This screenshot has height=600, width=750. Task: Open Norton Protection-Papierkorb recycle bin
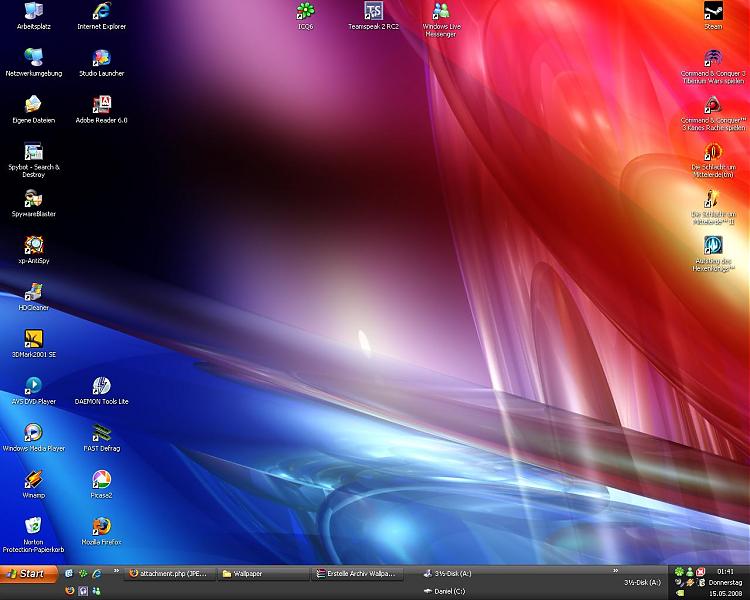[33, 526]
